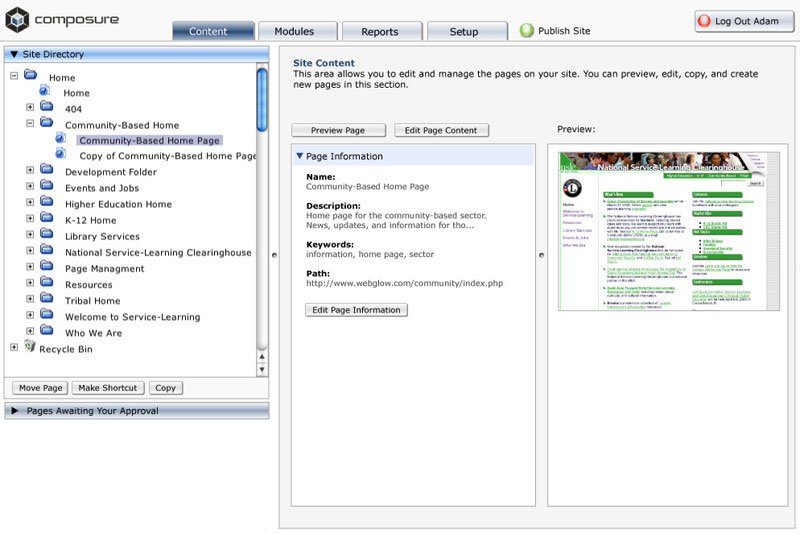
Task: Expand the 404 folder tree node
Action: (x=30, y=108)
